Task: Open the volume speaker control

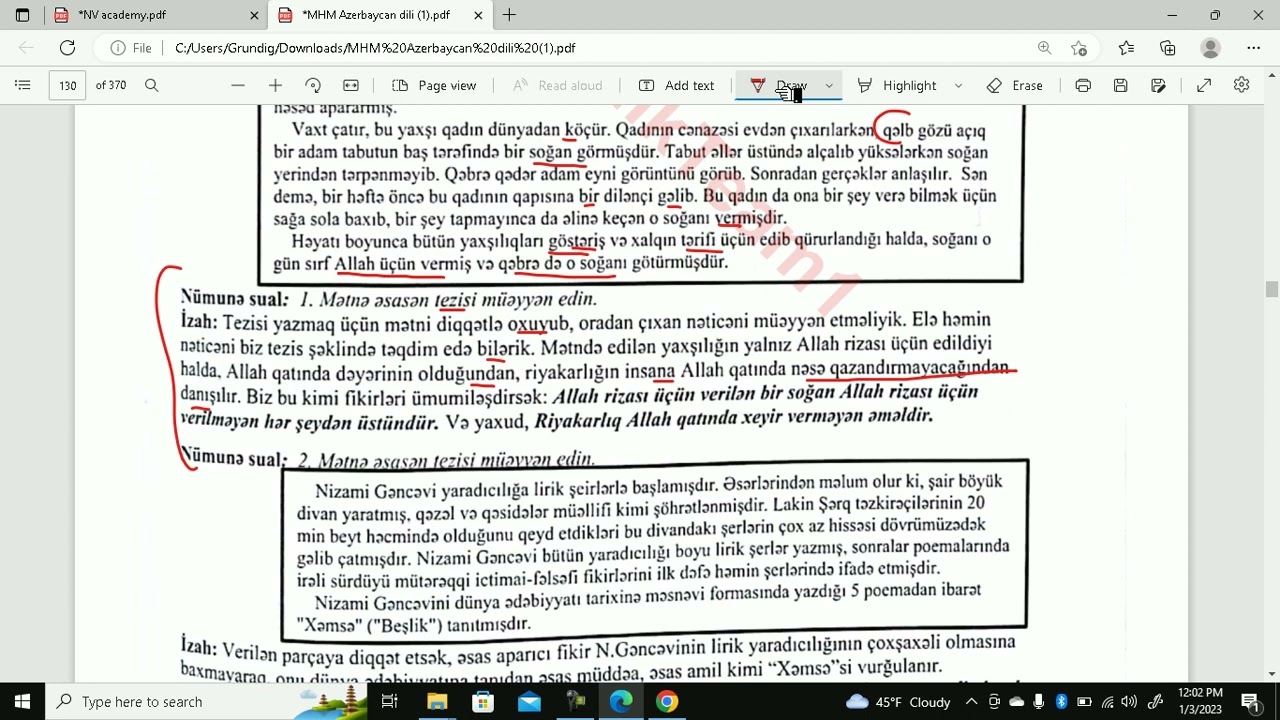Action: click(x=1130, y=702)
